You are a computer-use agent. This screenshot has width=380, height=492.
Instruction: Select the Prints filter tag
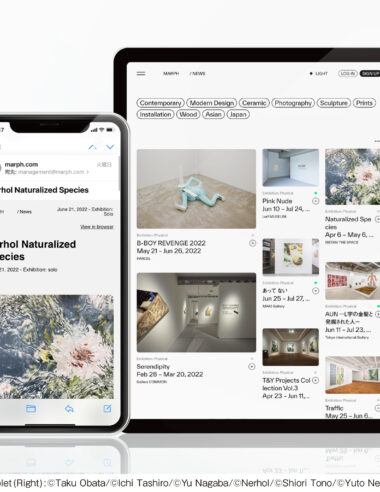point(364,103)
